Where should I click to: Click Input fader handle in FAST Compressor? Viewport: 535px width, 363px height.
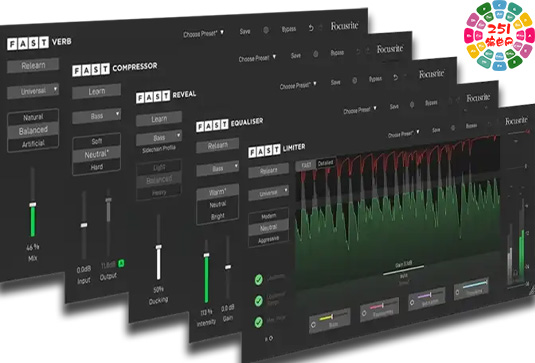84,225
